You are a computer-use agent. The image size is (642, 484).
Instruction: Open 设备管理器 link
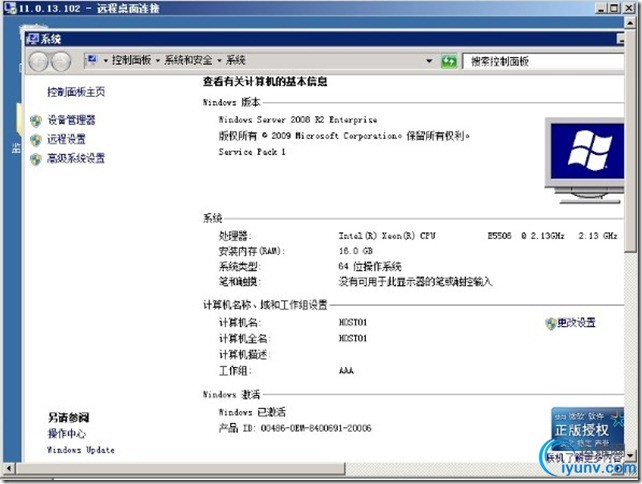point(71,120)
